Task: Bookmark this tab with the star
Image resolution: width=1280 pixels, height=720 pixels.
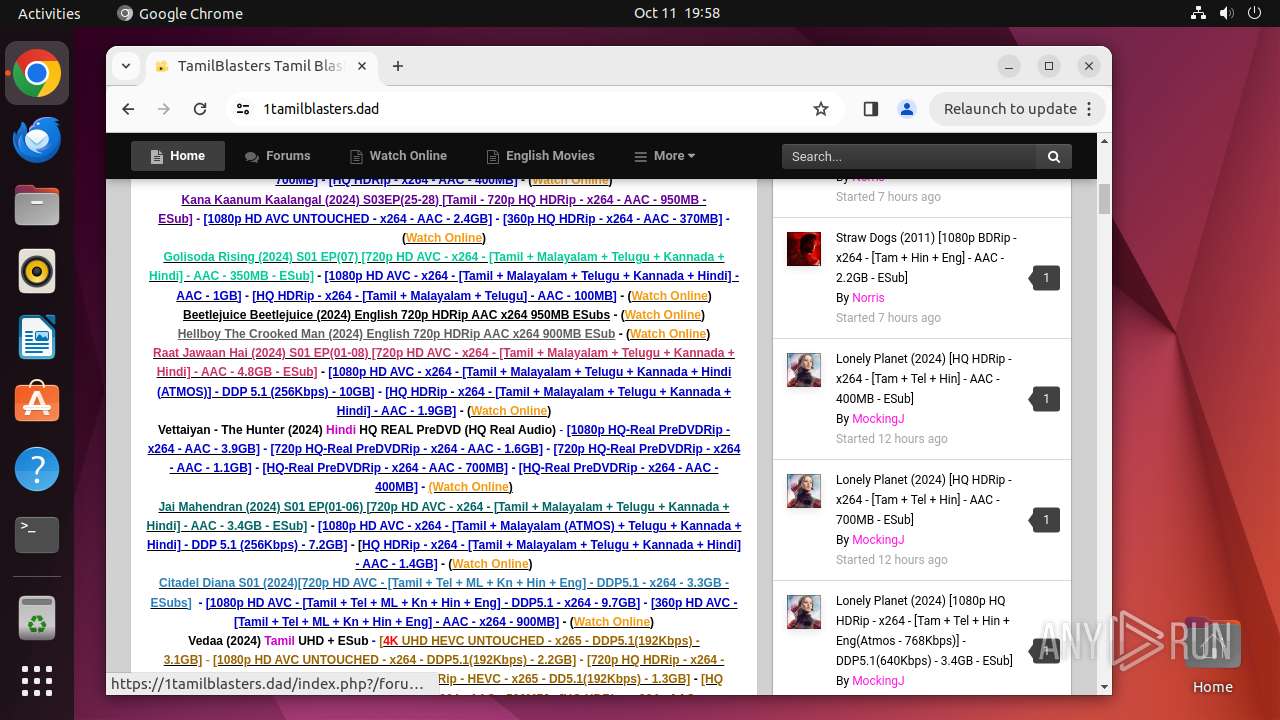Action: coord(821,109)
